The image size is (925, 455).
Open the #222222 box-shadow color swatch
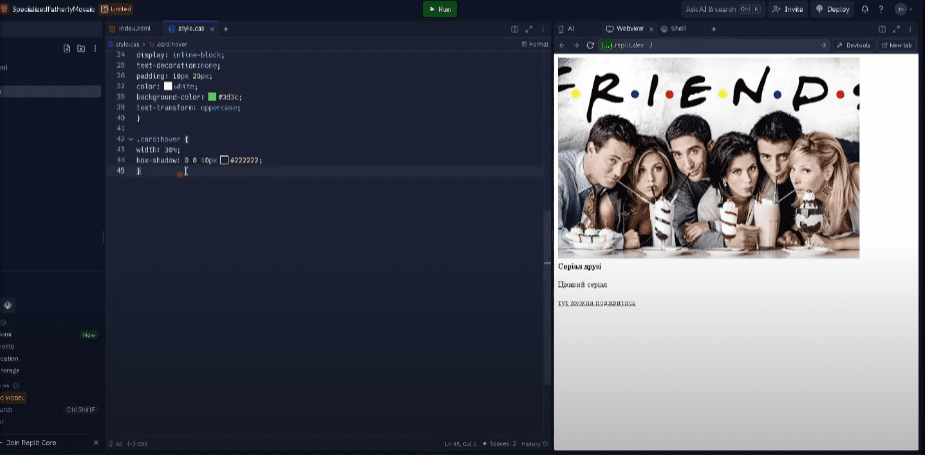[224, 160]
